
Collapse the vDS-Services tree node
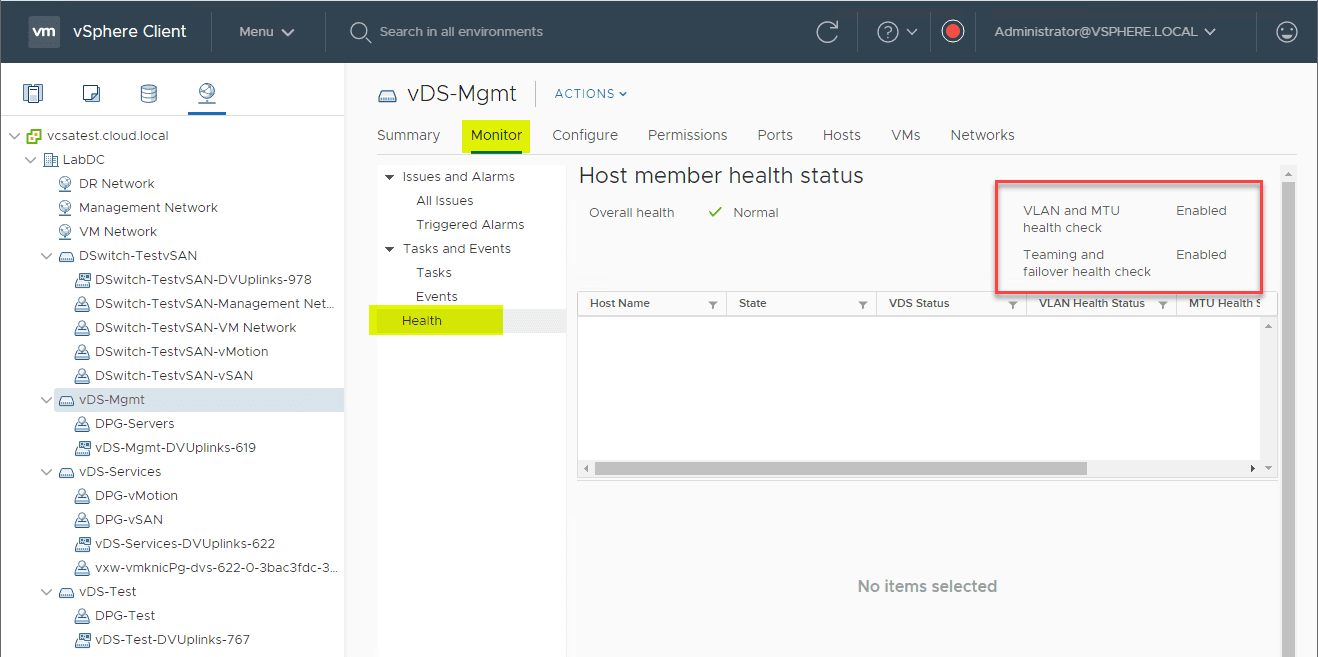[46, 472]
